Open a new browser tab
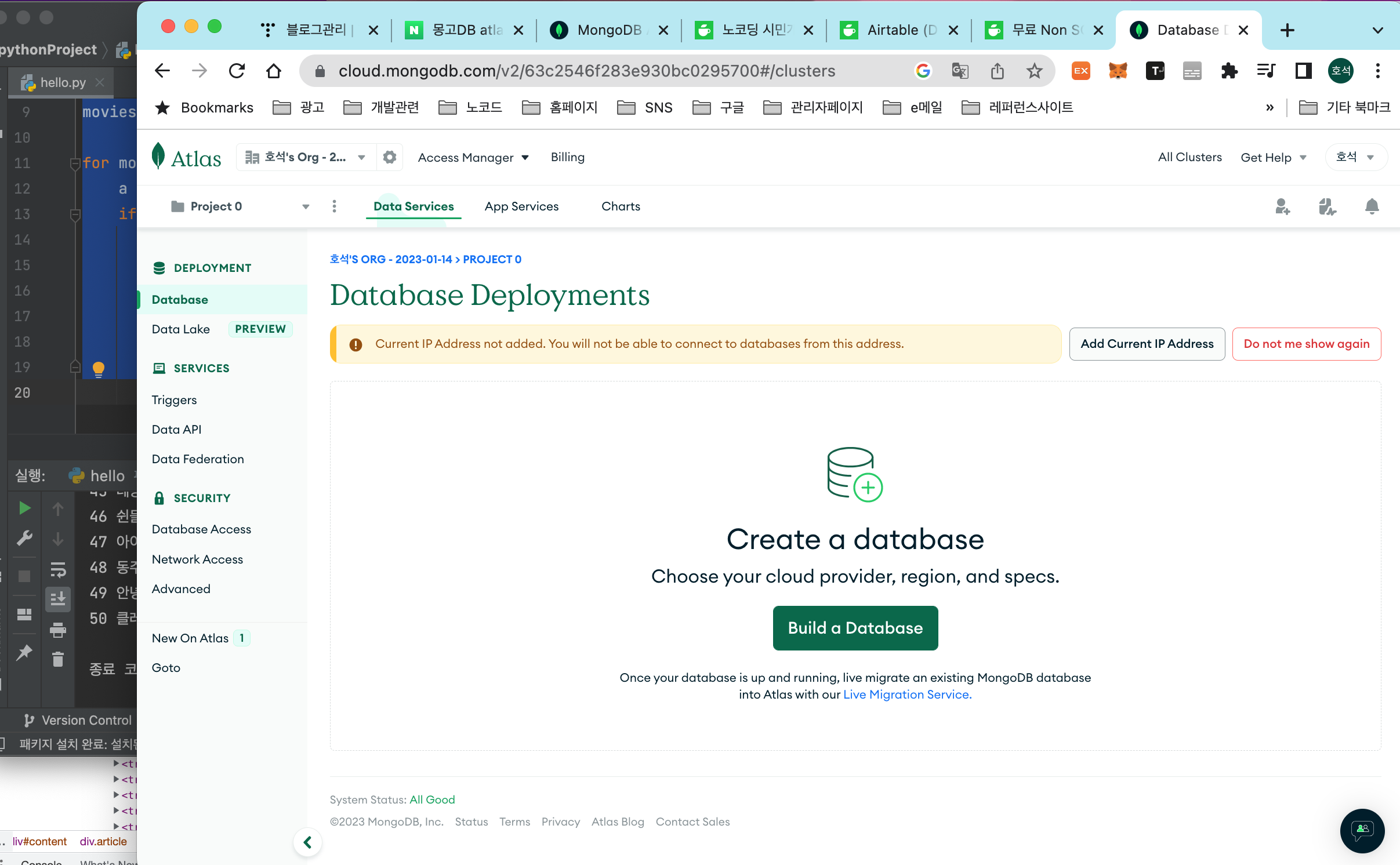 click(1287, 30)
